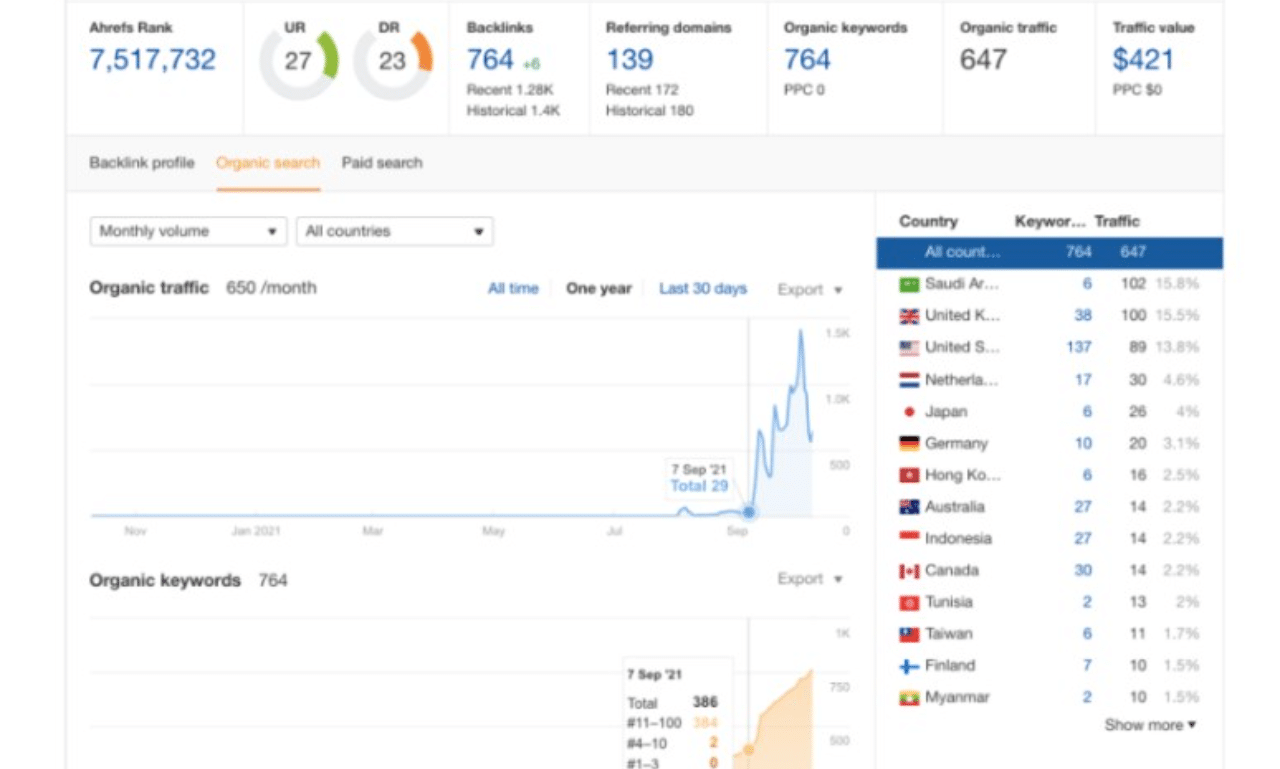
Task: Click the Saudi Arabia flag icon
Action: click(909, 284)
